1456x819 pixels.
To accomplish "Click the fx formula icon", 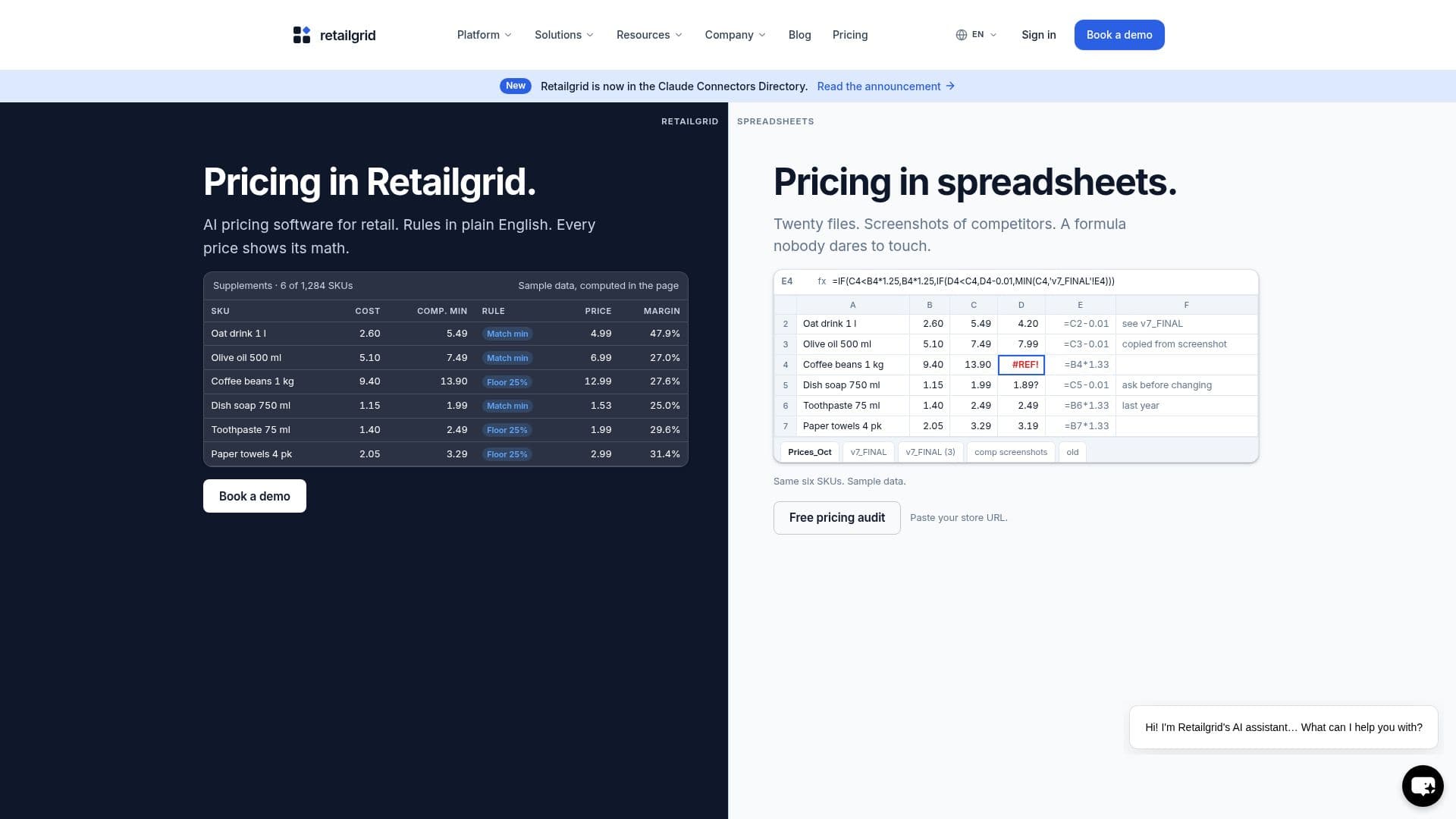I will click(x=821, y=281).
